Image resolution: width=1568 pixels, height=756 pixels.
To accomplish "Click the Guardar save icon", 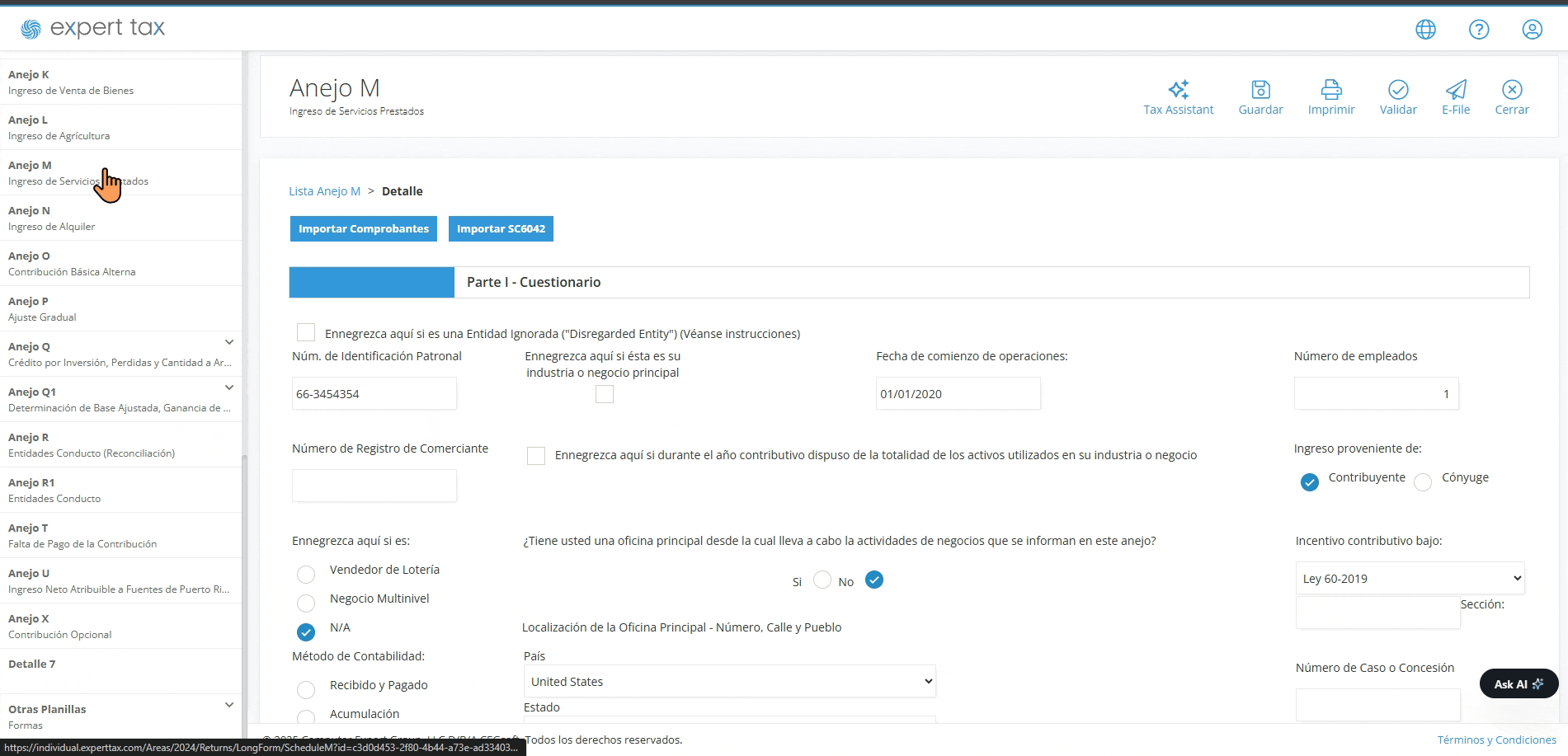I will tap(1260, 89).
